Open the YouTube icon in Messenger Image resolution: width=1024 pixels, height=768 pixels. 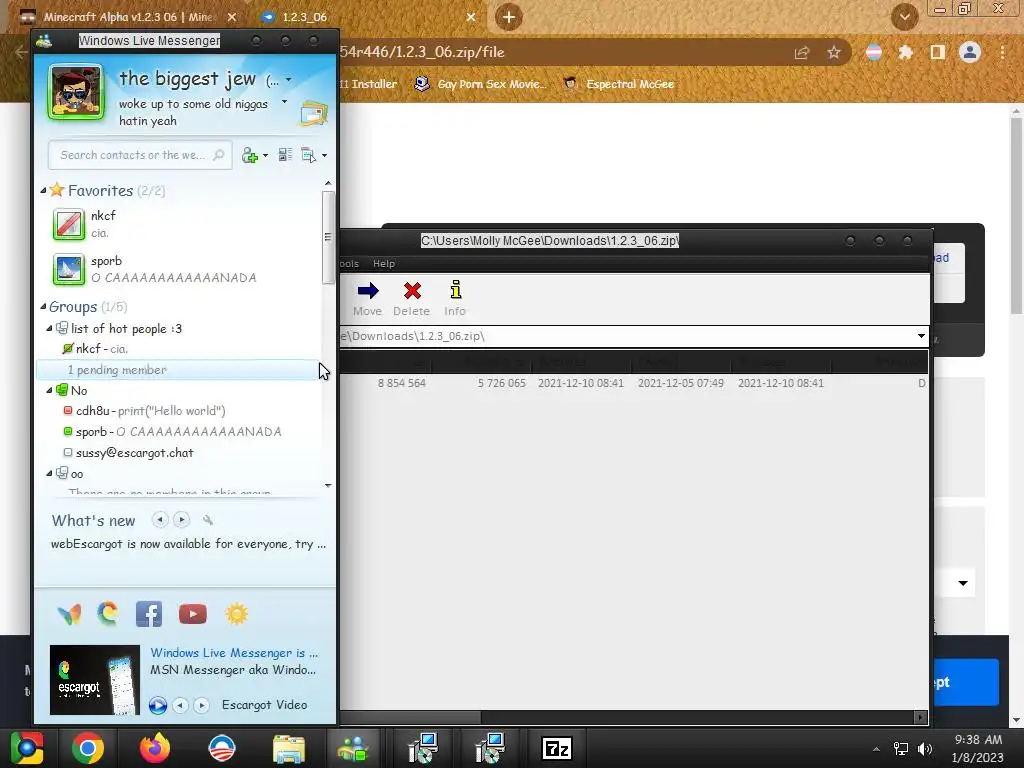193,614
